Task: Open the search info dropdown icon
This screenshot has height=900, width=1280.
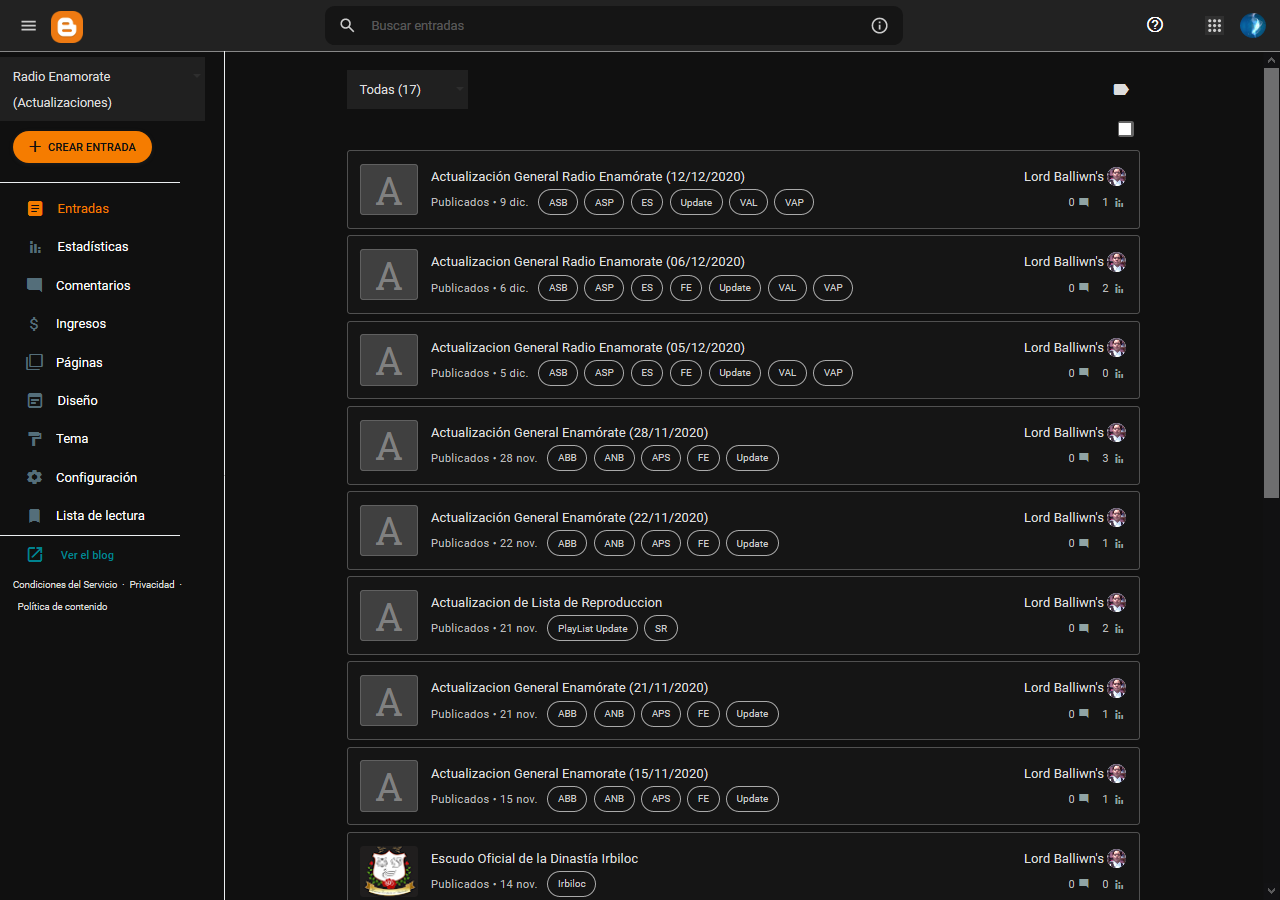Action: tap(879, 25)
